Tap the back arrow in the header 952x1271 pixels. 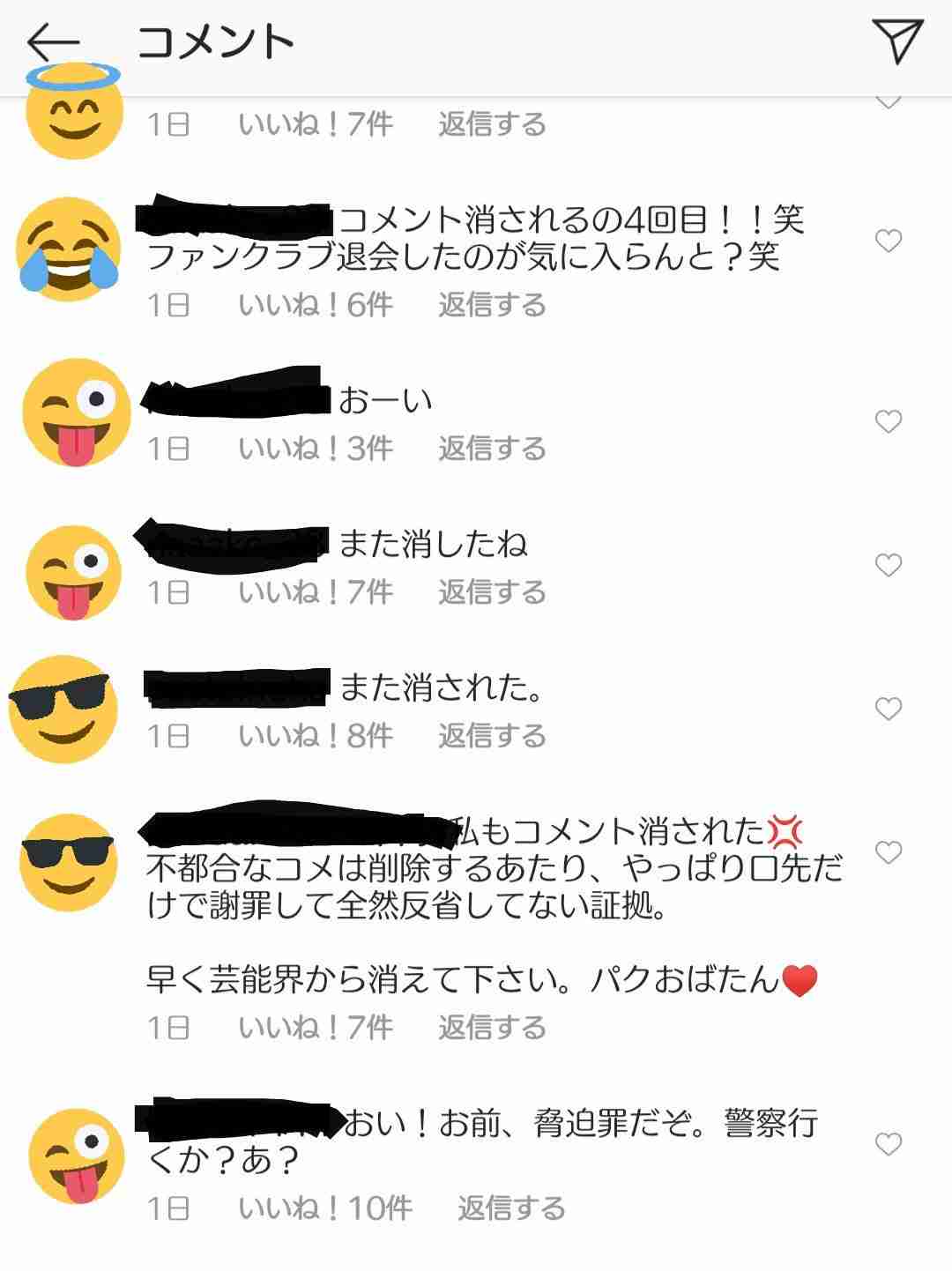click(54, 42)
